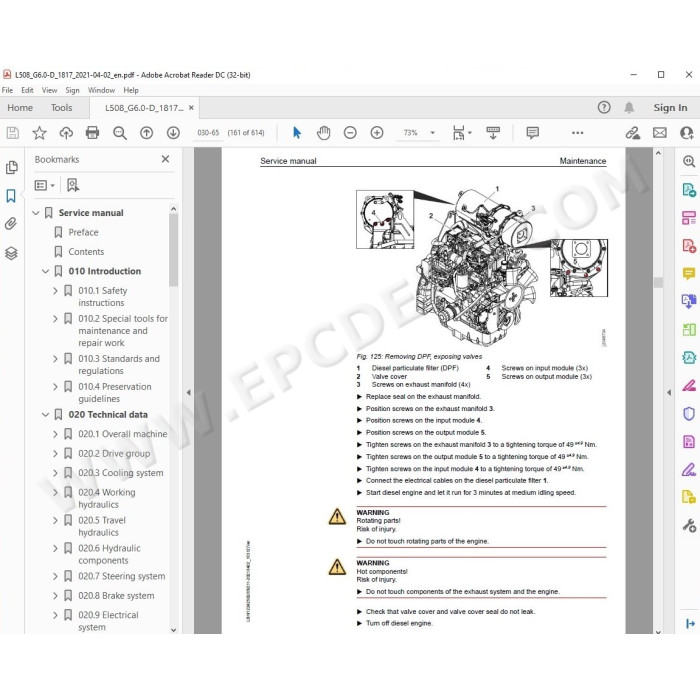
Task: Print the document with the printer icon
Action: coord(92,133)
